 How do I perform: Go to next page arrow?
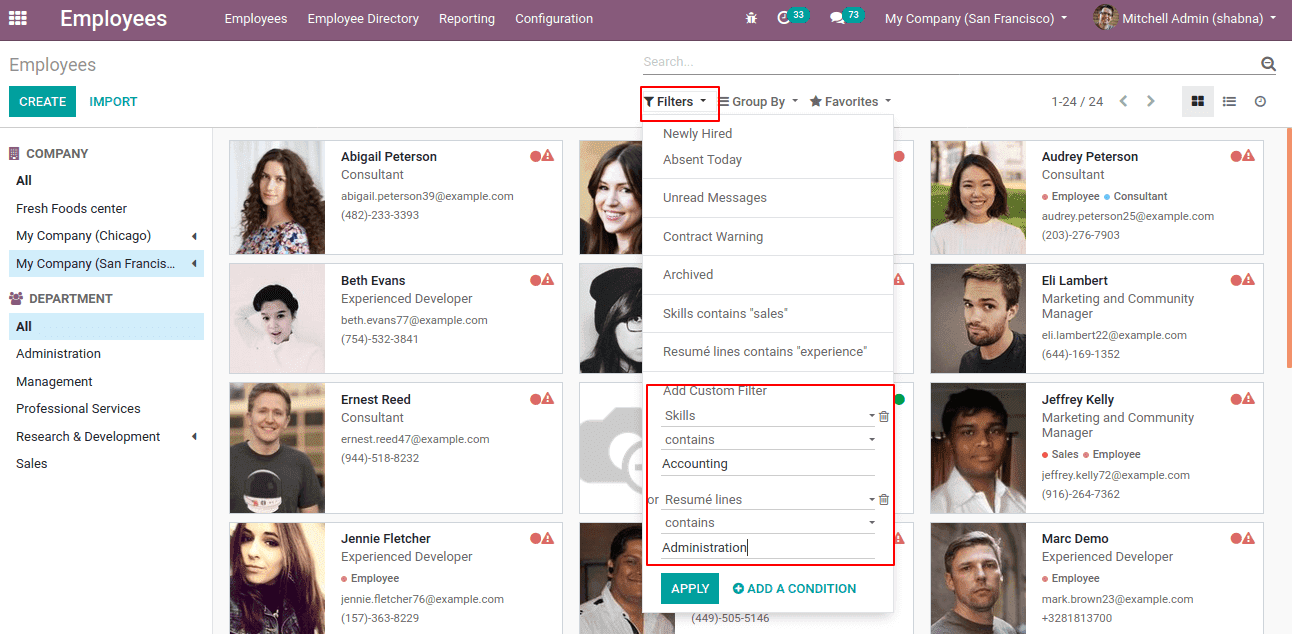tap(1151, 101)
